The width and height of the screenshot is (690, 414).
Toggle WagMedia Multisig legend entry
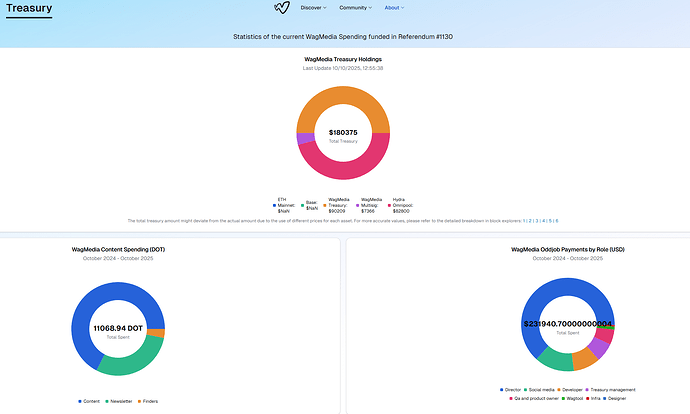pos(369,205)
